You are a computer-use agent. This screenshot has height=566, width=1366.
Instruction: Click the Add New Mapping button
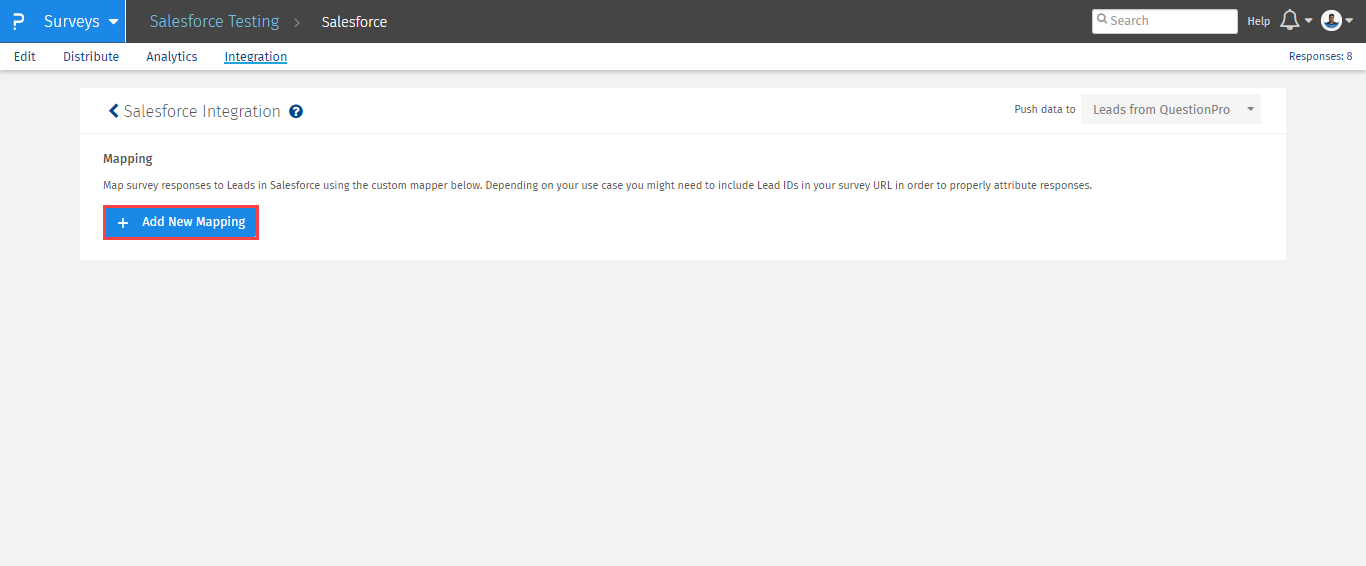181,222
